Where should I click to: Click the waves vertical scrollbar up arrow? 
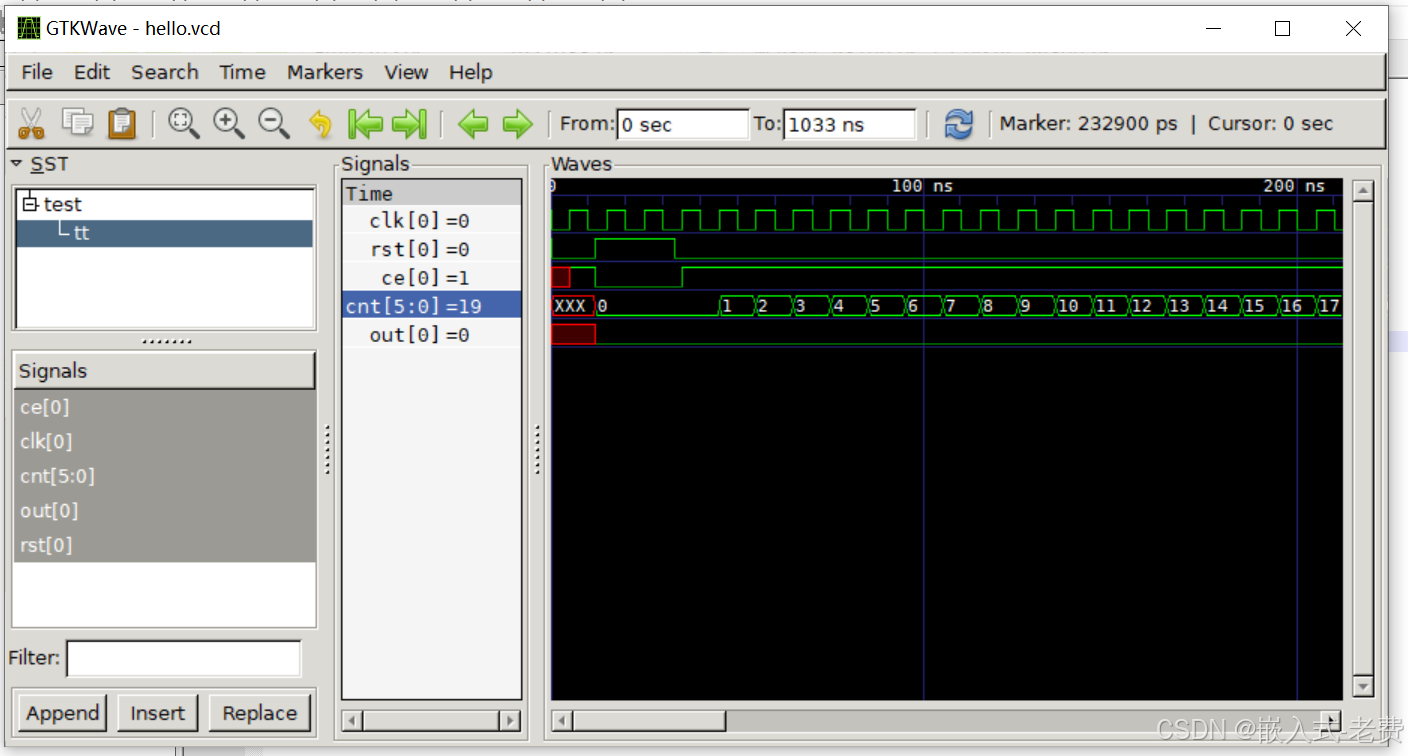click(x=1363, y=191)
